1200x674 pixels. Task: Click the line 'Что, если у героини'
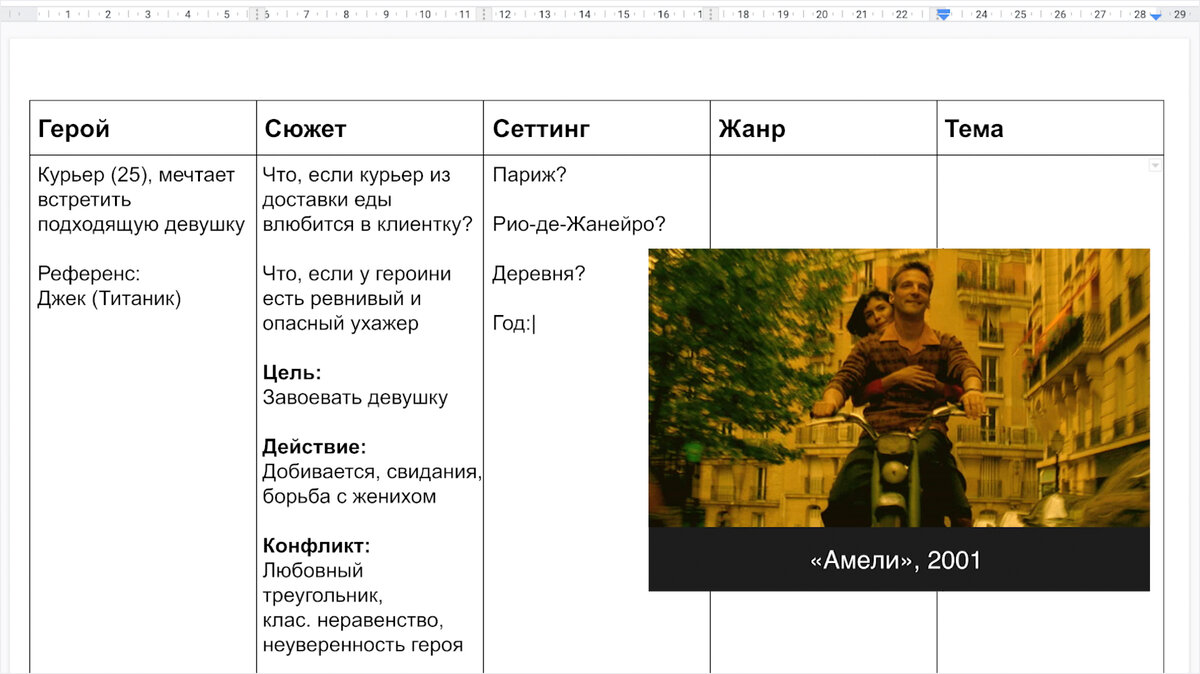click(357, 274)
